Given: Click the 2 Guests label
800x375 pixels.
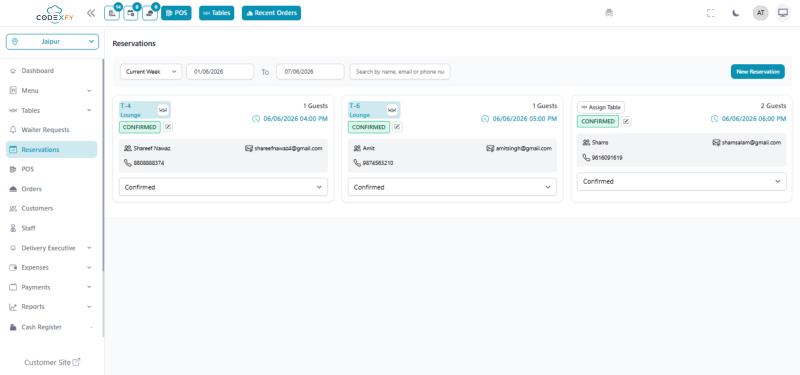Looking at the screenshot, I should tap(773, 106).
